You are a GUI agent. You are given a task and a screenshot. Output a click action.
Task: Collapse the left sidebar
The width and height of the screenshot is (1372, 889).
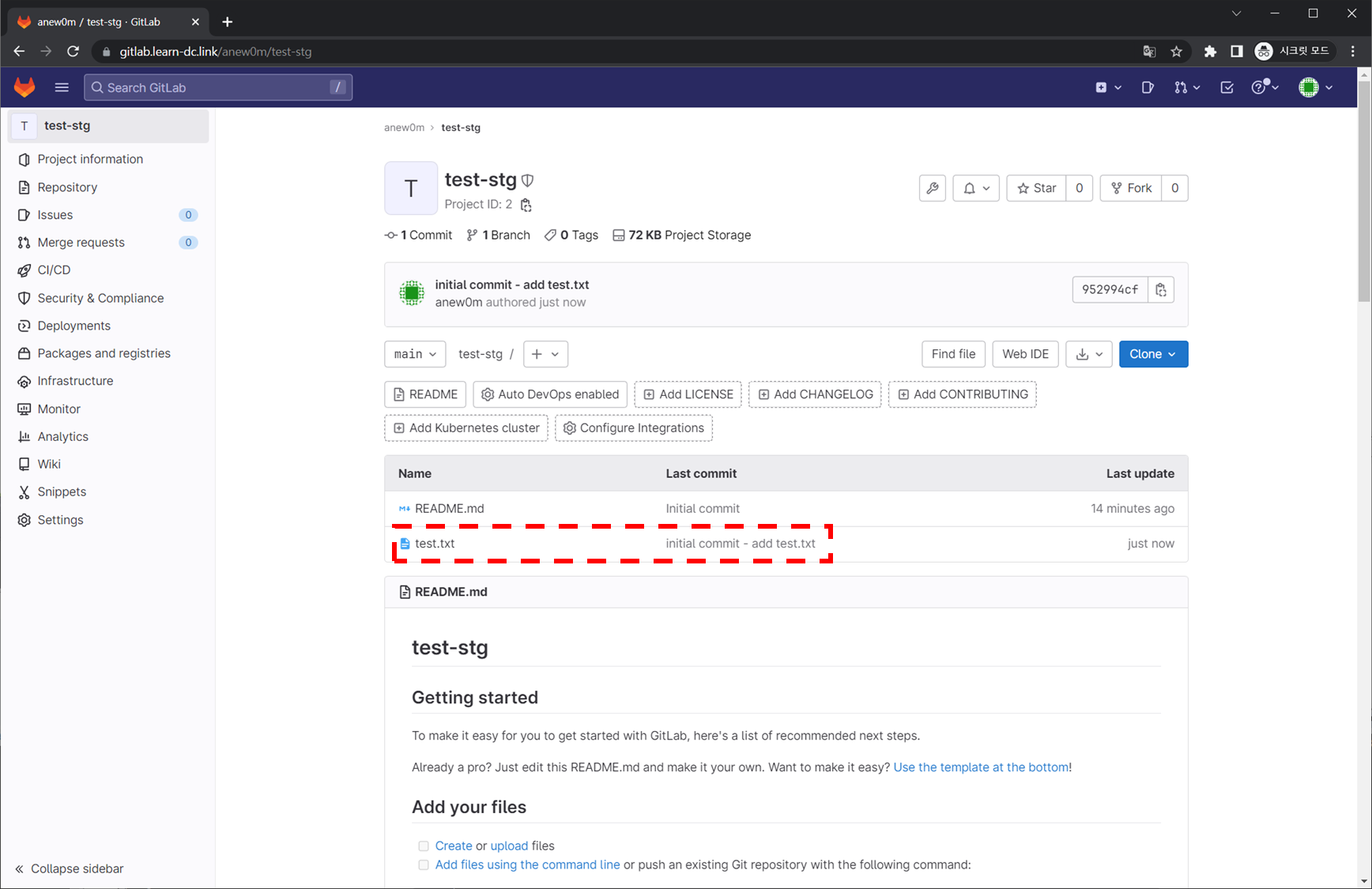point(70,868)
